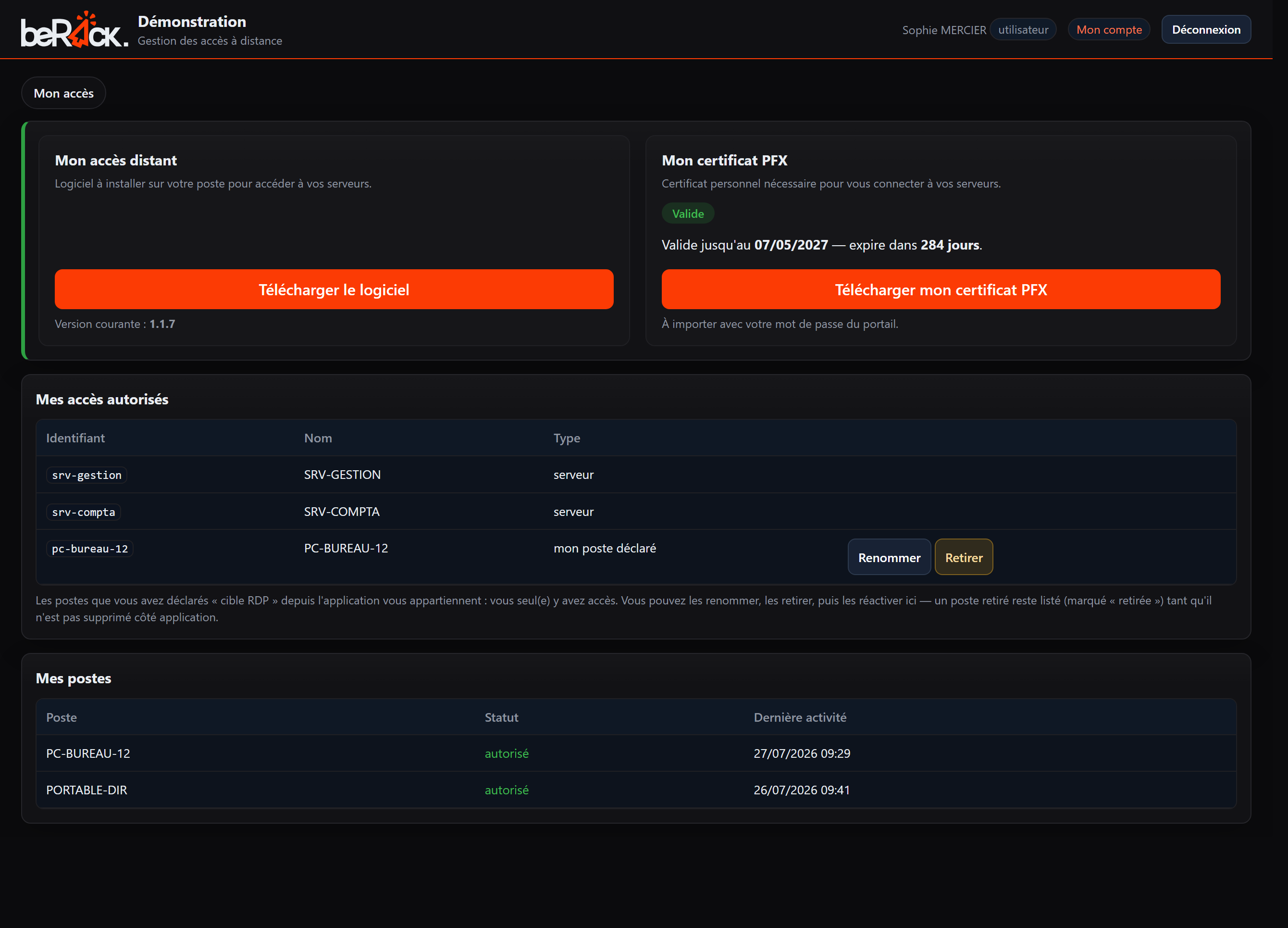Viewport: 1288px width, 928px height.
Task: Click the Type column header
Action: (567, 438)
